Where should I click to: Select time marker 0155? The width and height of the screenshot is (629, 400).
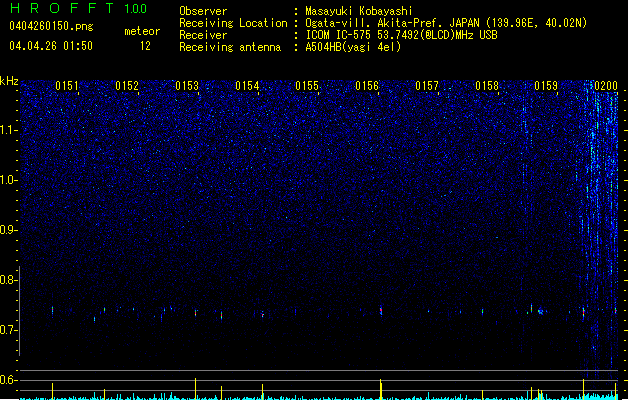[307, 86]
